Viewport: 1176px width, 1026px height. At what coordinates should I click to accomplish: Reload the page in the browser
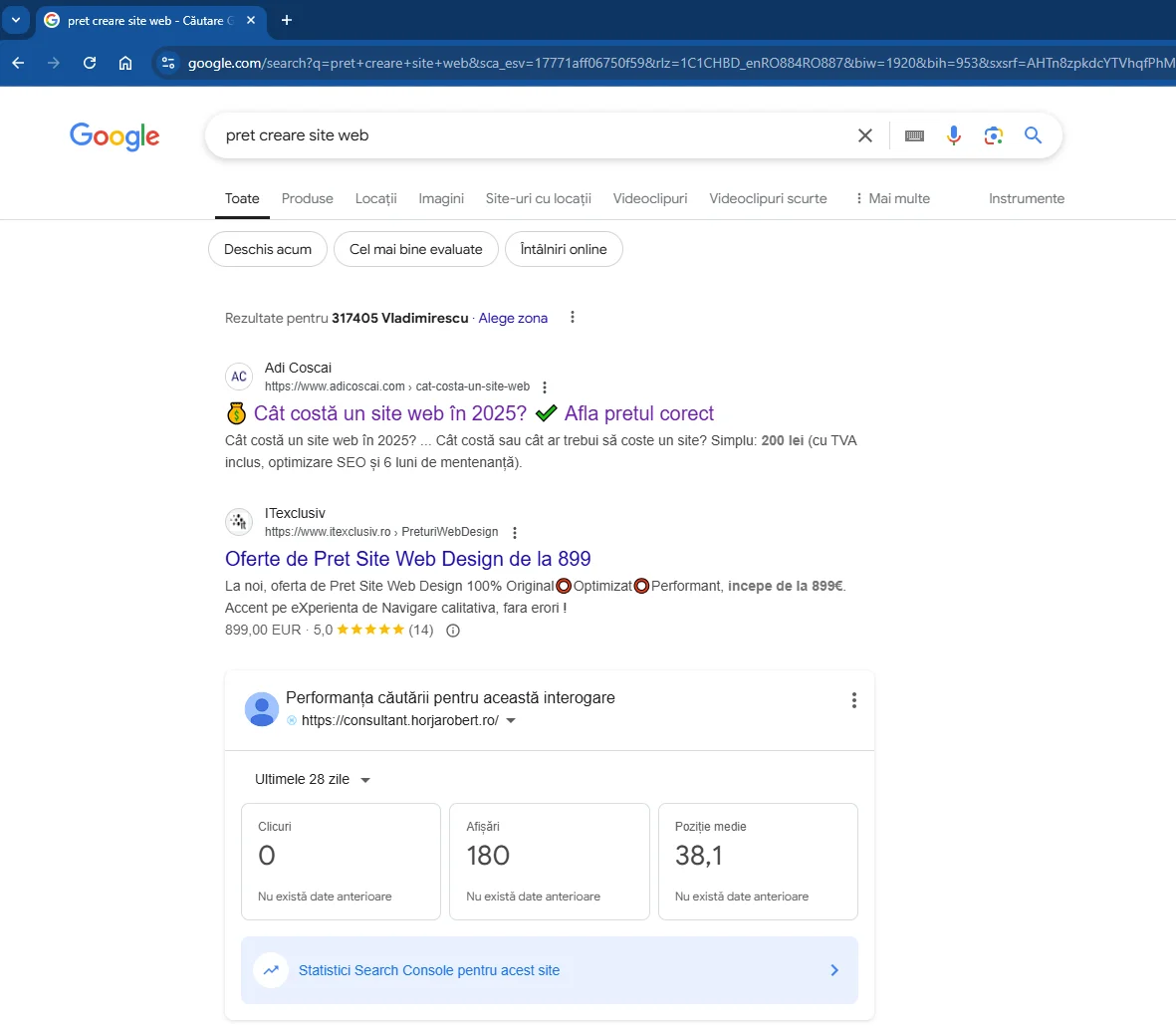90,63
